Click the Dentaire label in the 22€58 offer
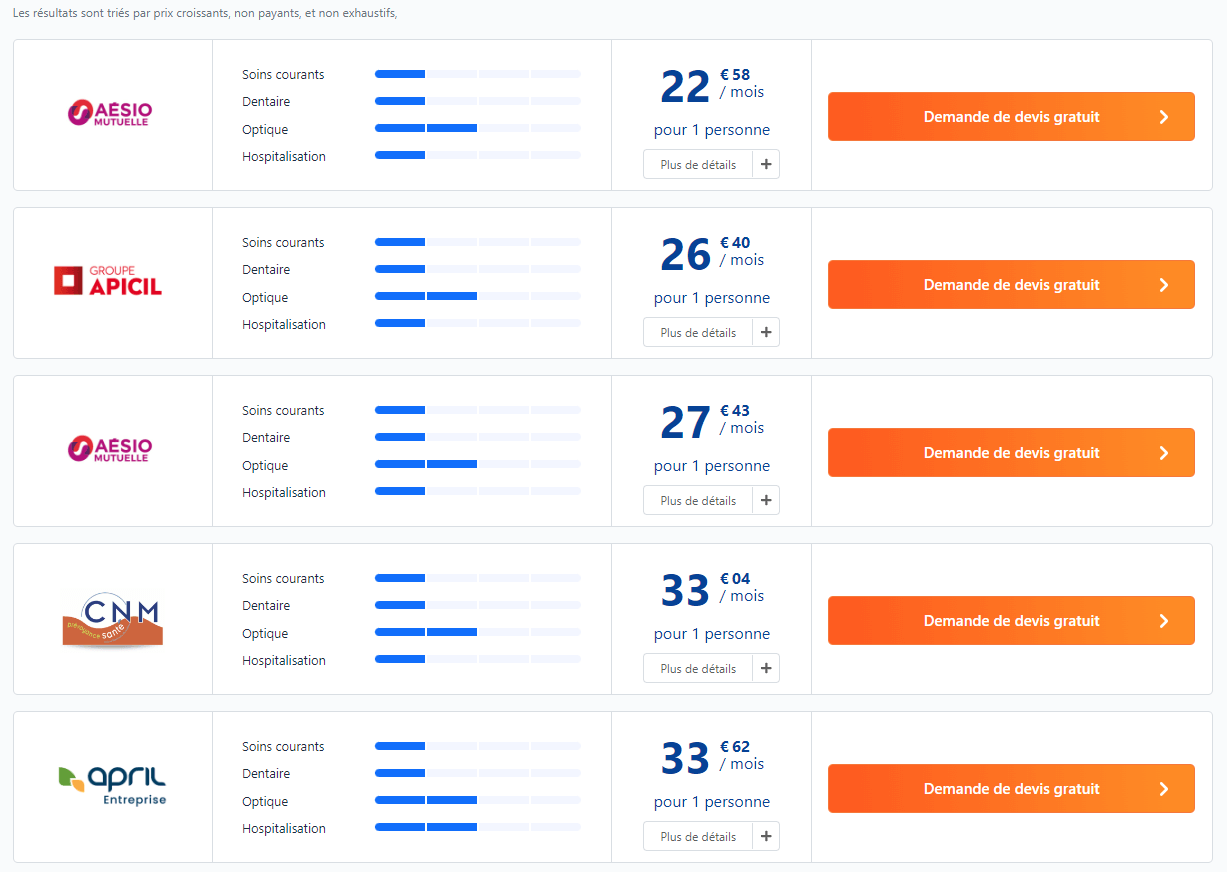1227x872 pixels. coord(266,102)
